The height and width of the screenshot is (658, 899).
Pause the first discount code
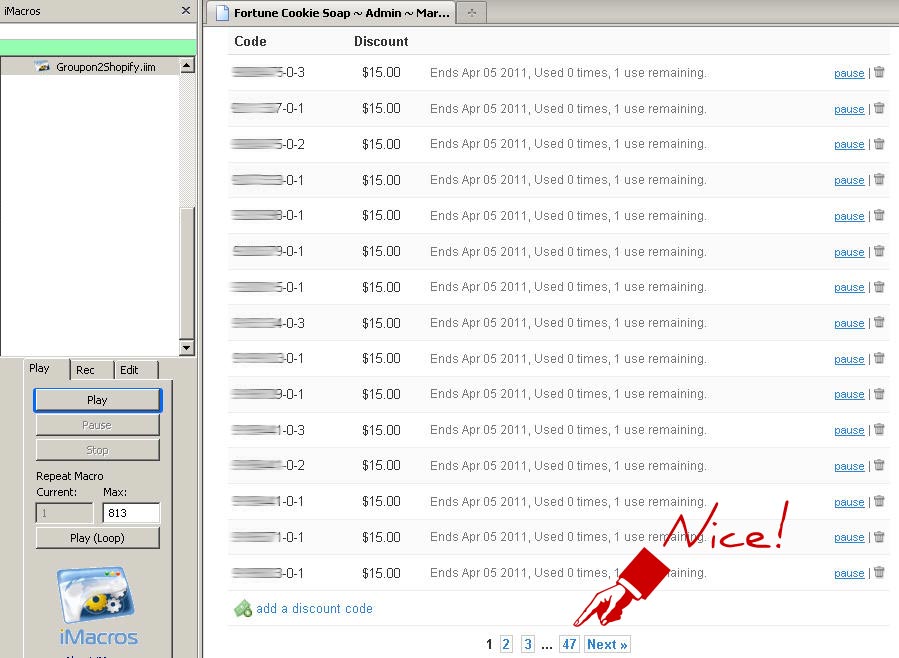coord(849,73)
